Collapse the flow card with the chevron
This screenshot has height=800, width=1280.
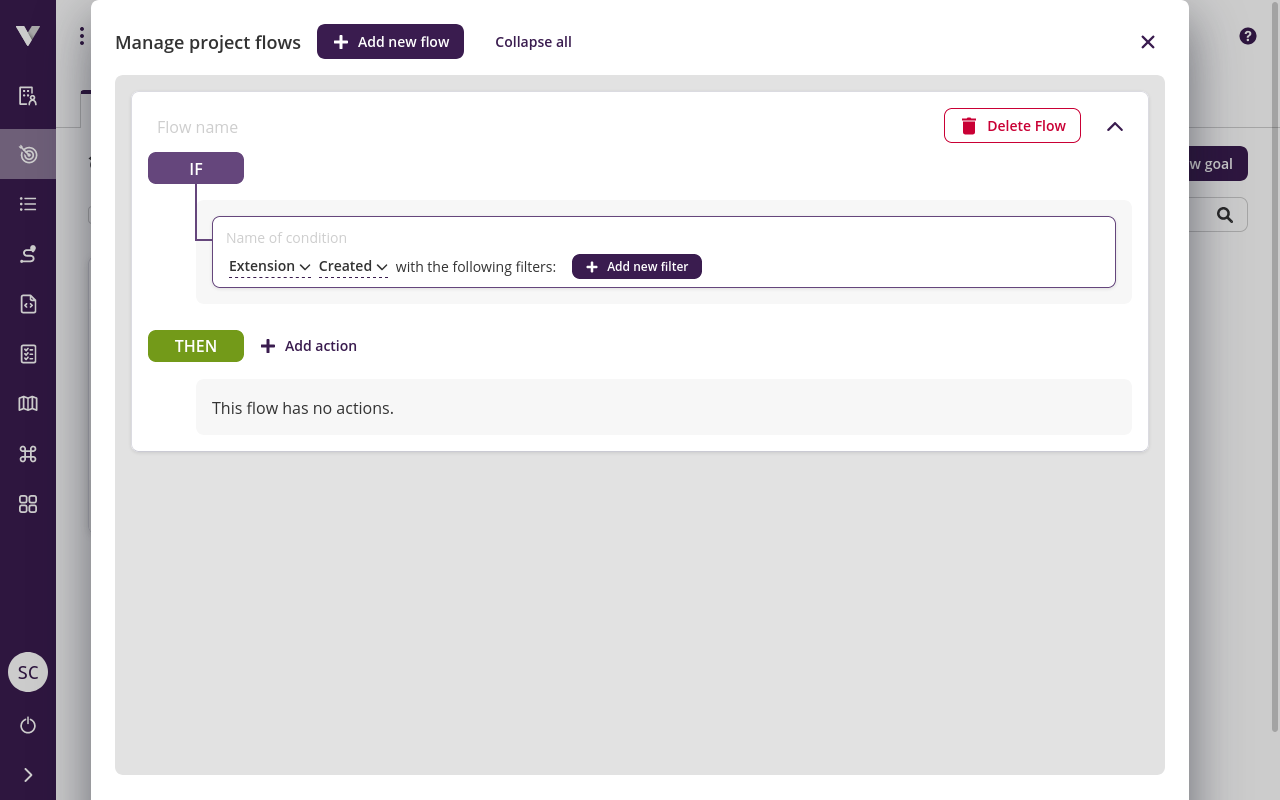click(1115, 126)
